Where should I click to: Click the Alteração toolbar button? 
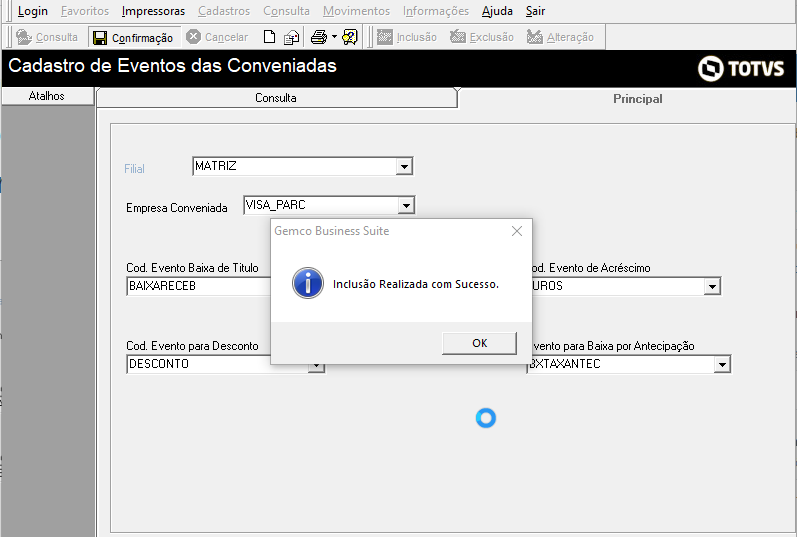[560, 37]
